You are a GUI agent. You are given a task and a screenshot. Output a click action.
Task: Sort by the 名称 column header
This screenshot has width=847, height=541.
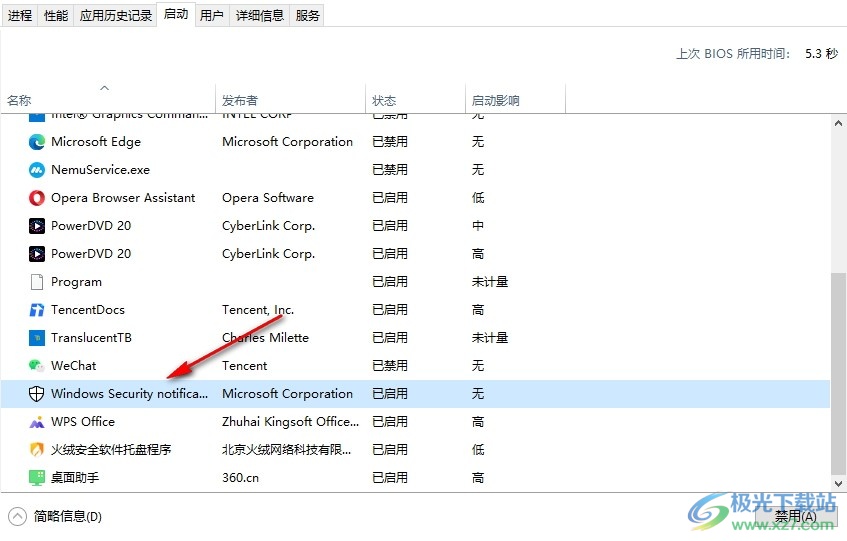(108, 99)
